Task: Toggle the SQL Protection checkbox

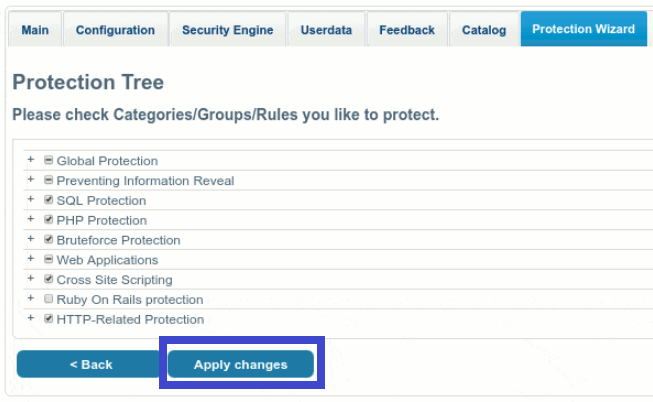Action: click(x=48, y=200)
